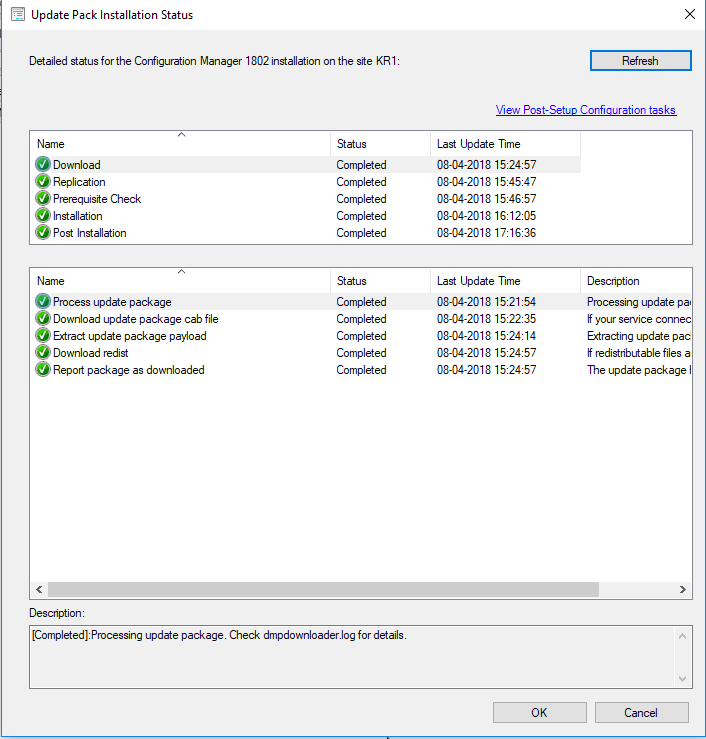Click the horizontal scrollbar left arrow
Image resolution: width=706 pixels, height=739 pixels.
(39, 590)
